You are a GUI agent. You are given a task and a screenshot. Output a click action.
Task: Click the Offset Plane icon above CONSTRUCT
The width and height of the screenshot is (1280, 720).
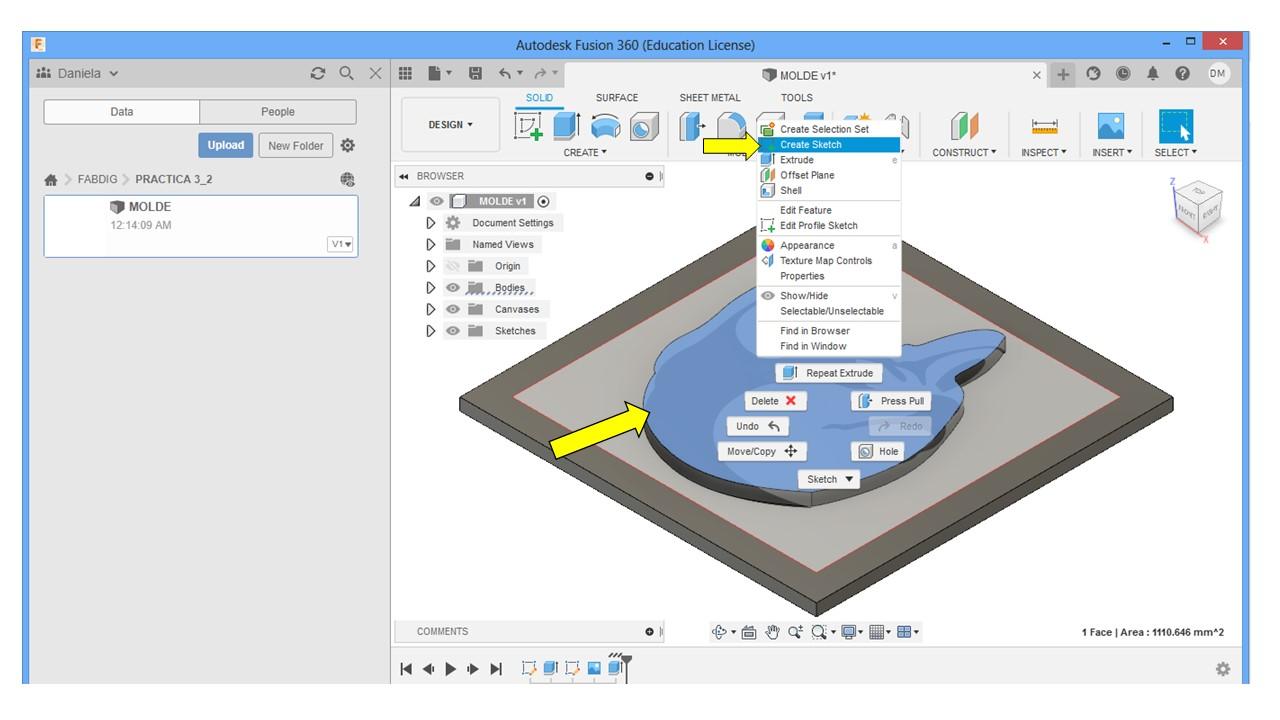tap(964, 125)
